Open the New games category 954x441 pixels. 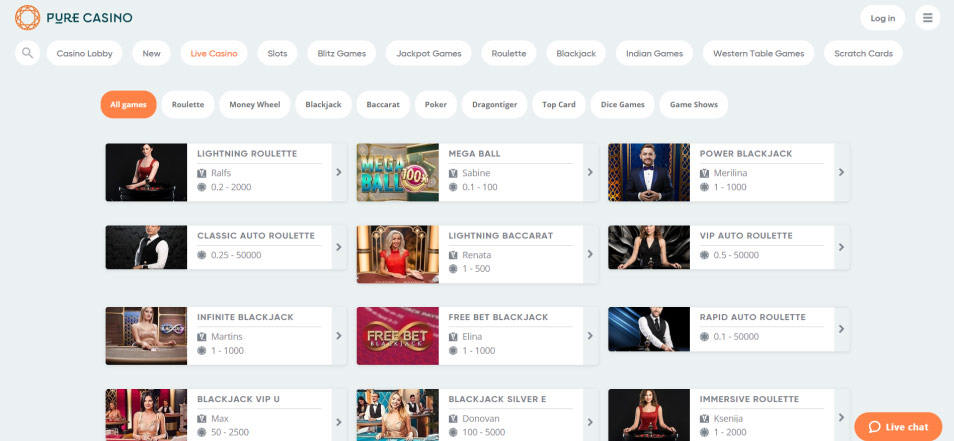(151, 53)
